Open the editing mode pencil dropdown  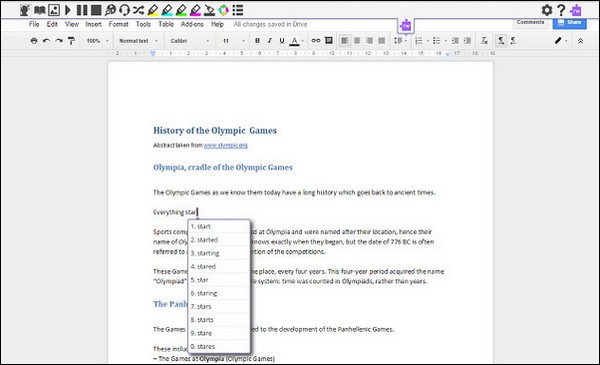pos(561,41)
